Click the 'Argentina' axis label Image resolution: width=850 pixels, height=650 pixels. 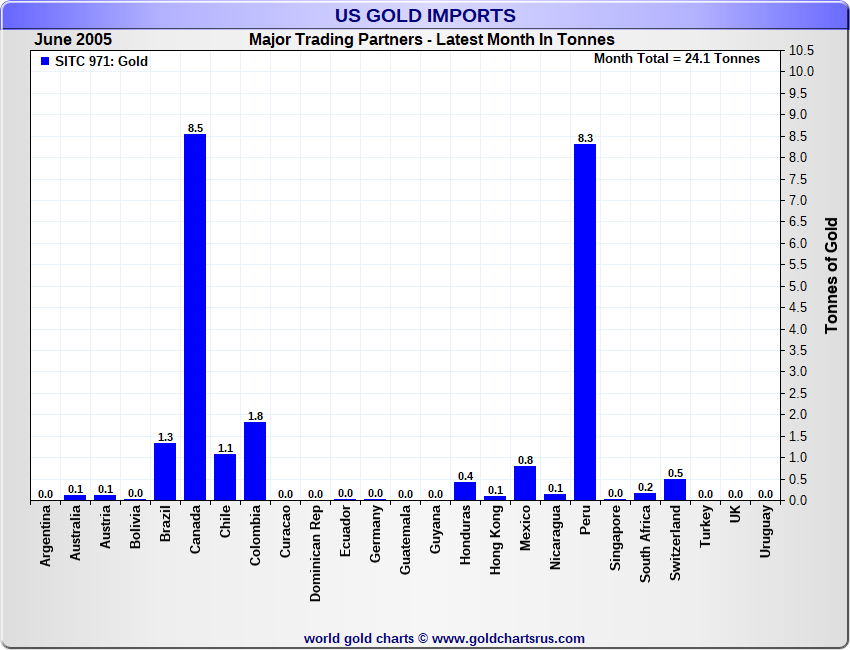45,536
